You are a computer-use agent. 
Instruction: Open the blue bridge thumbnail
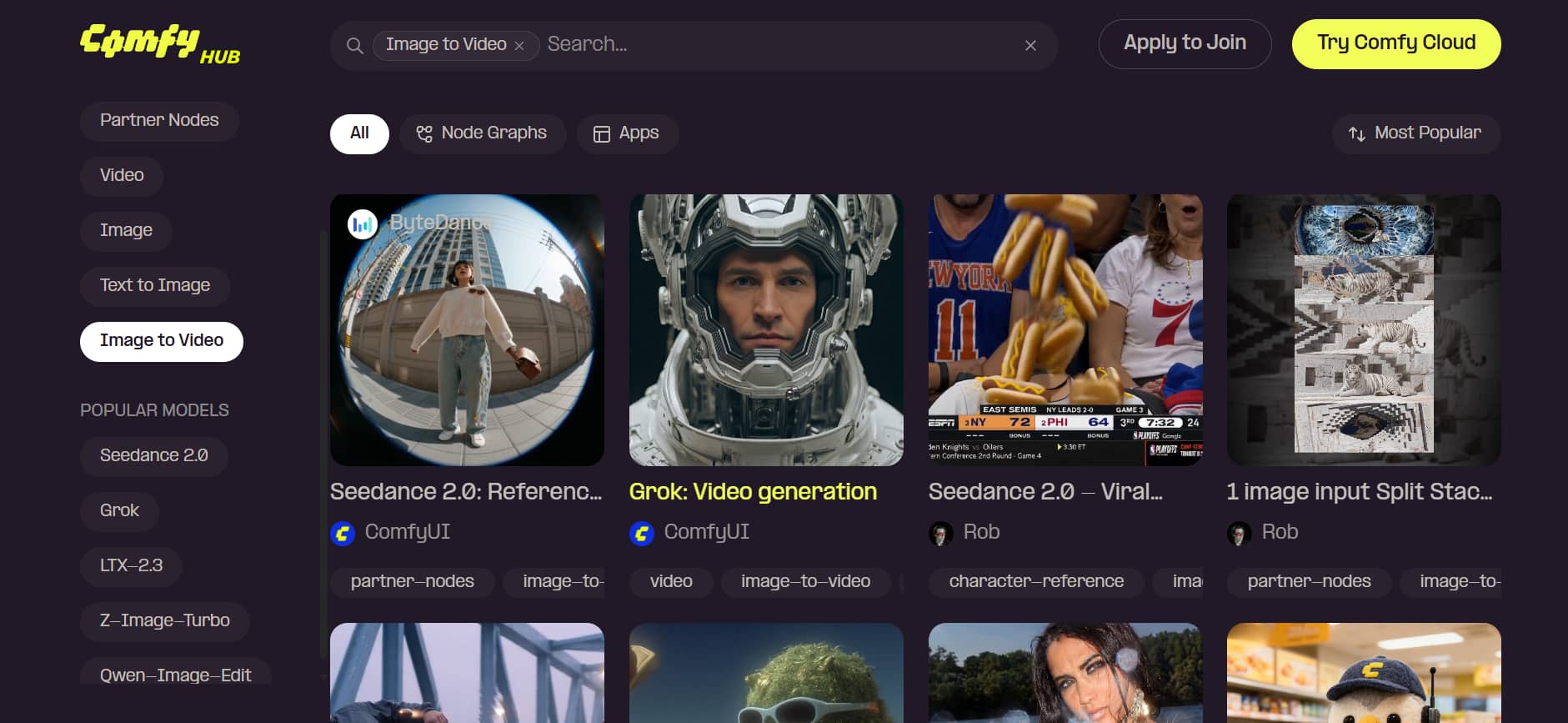467,673
